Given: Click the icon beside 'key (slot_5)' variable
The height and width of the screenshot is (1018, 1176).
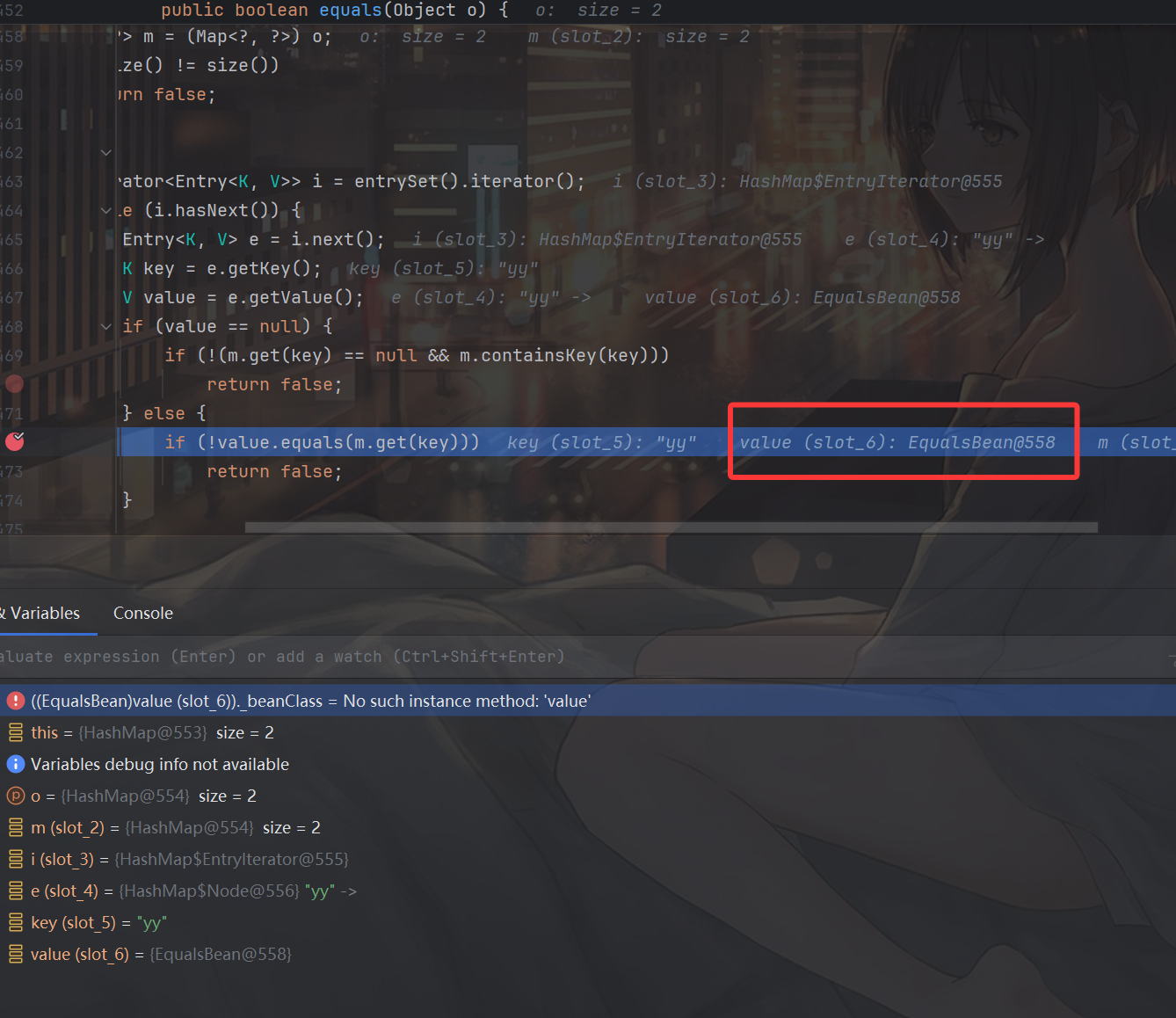Looking at the screenshot, I should [16, 922].
